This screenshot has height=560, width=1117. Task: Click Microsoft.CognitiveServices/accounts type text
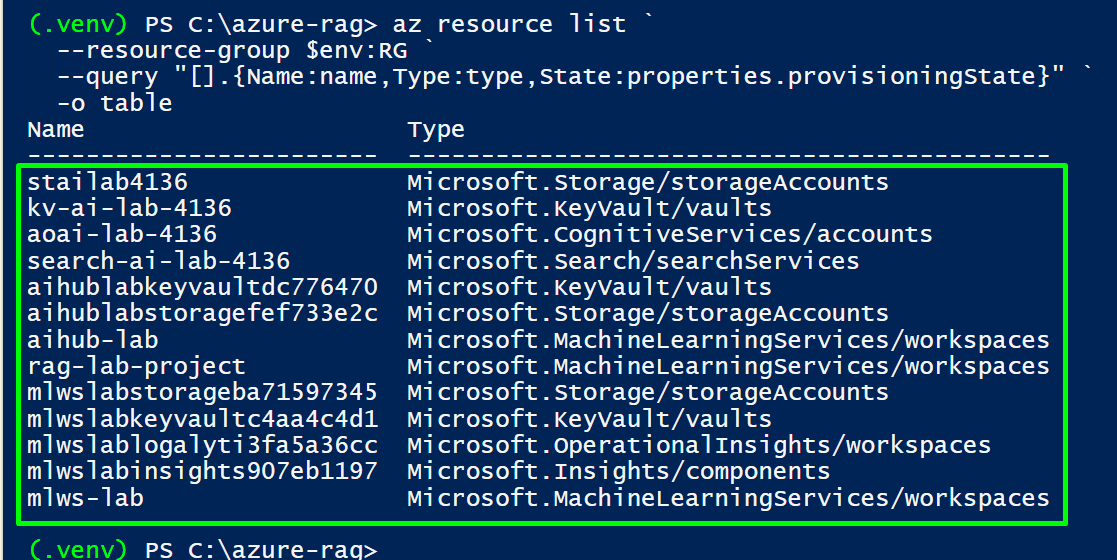(670, 234)
